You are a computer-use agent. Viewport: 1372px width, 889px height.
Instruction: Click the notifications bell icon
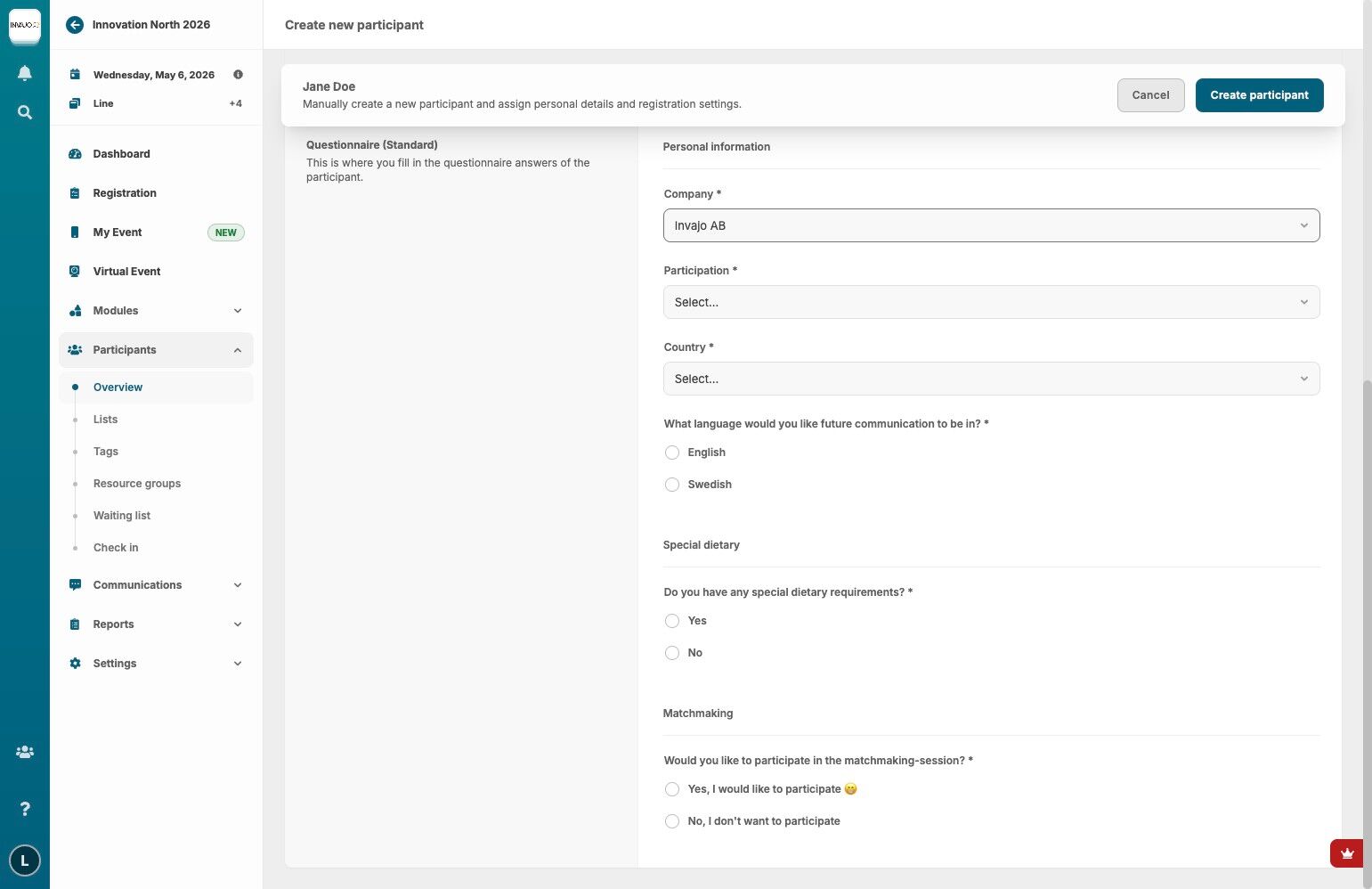[x=25, y=73]
